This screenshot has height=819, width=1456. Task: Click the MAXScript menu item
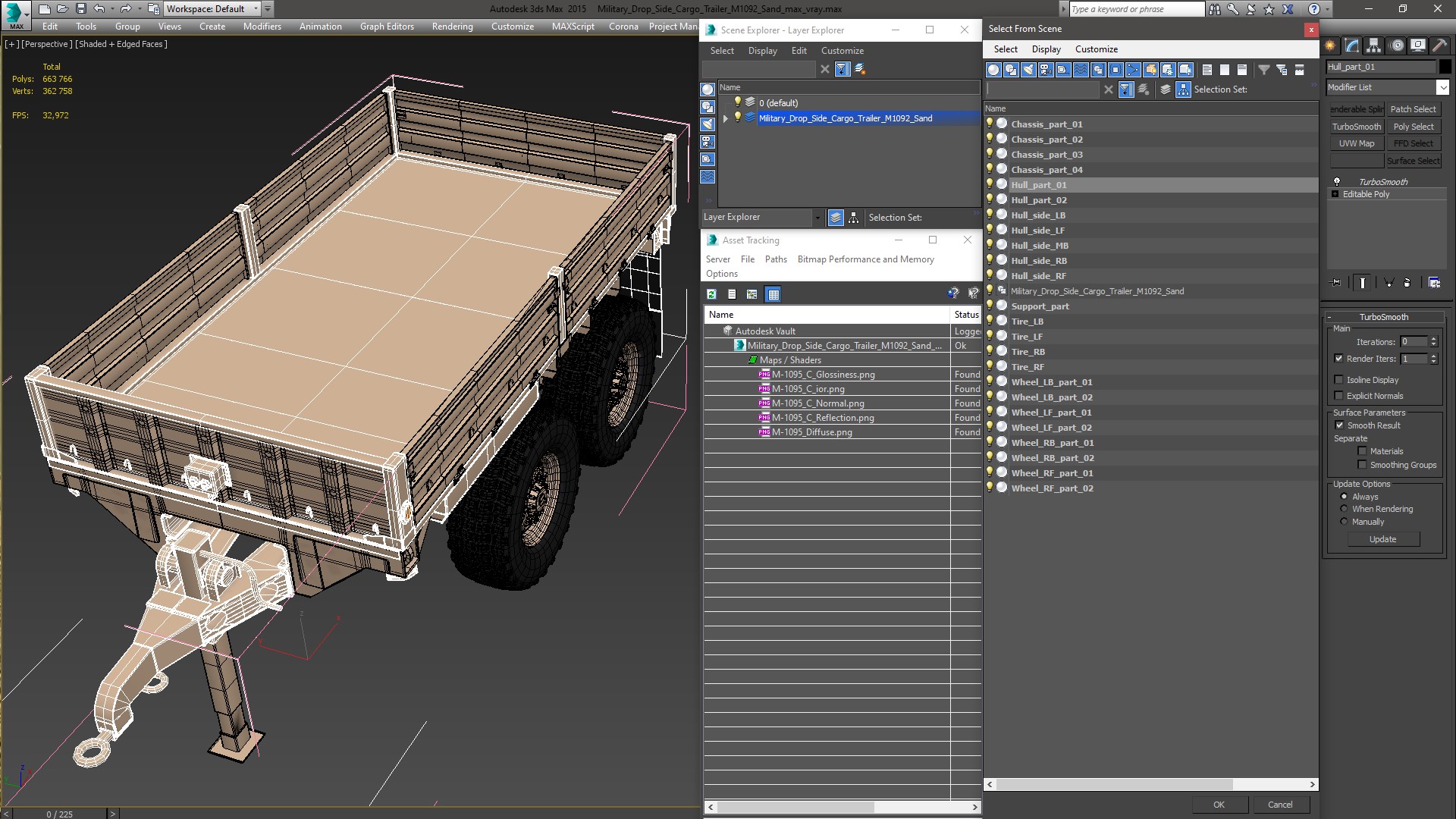tap(573, 26)
